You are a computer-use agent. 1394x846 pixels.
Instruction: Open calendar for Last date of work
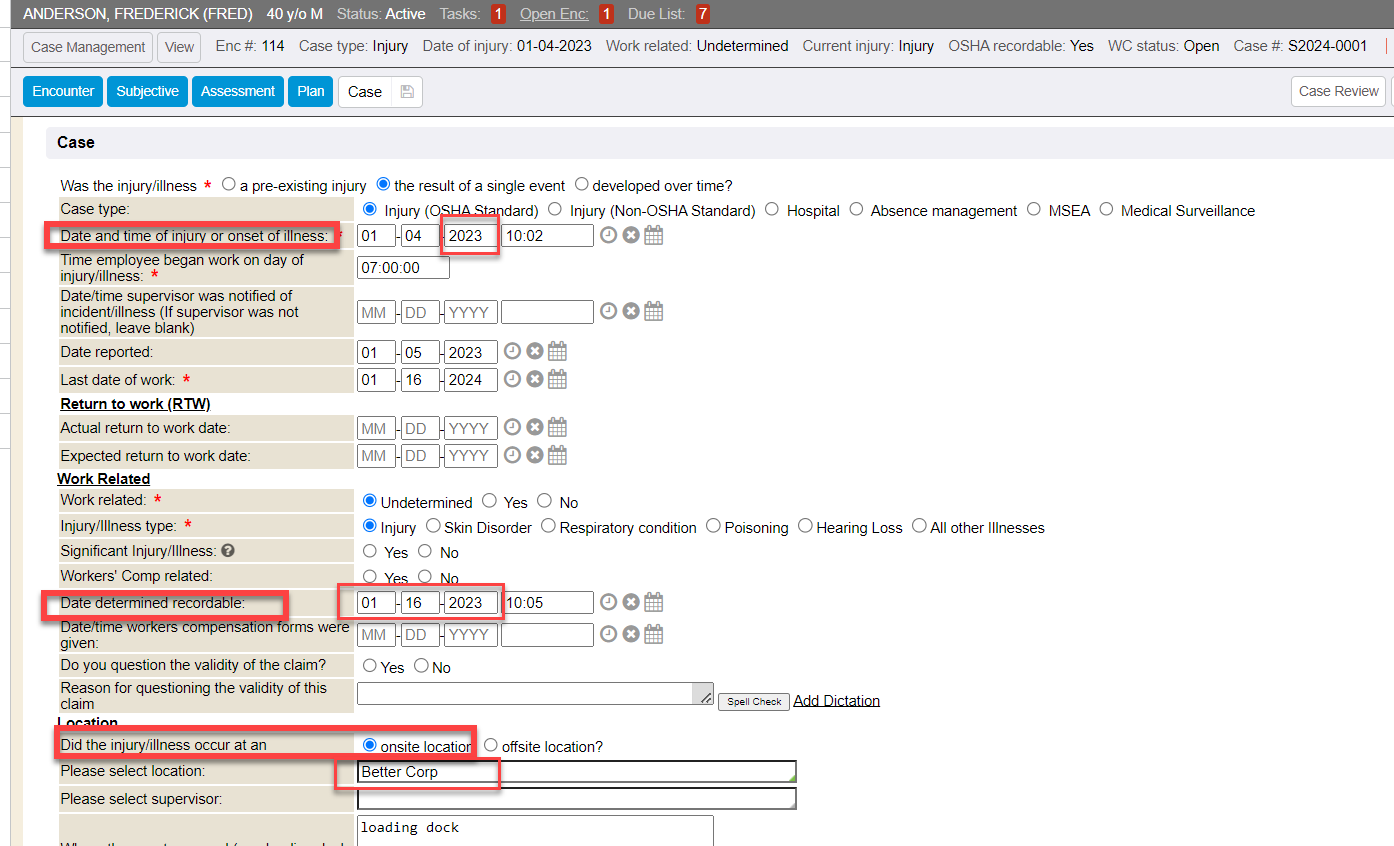557,379
